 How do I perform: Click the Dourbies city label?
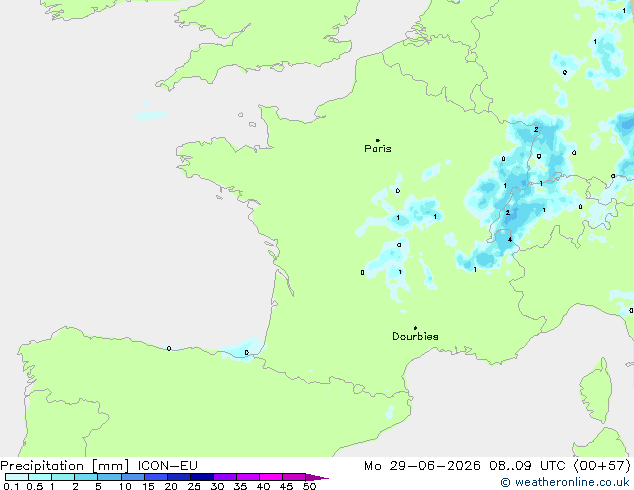(415, 336)
